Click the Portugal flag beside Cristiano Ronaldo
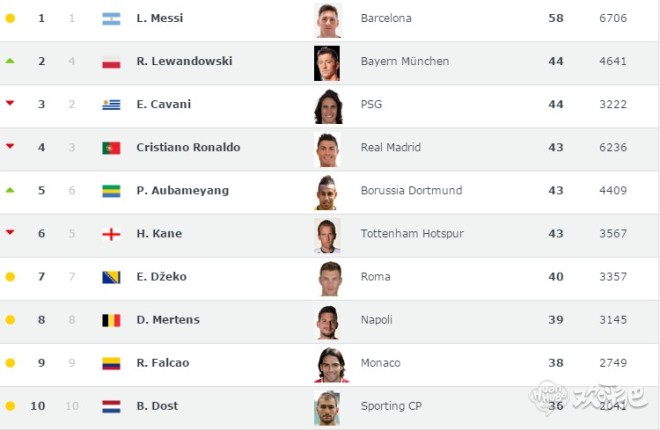Screen dimensions: 660x430 pyautogui.click(x=111, y=148)
